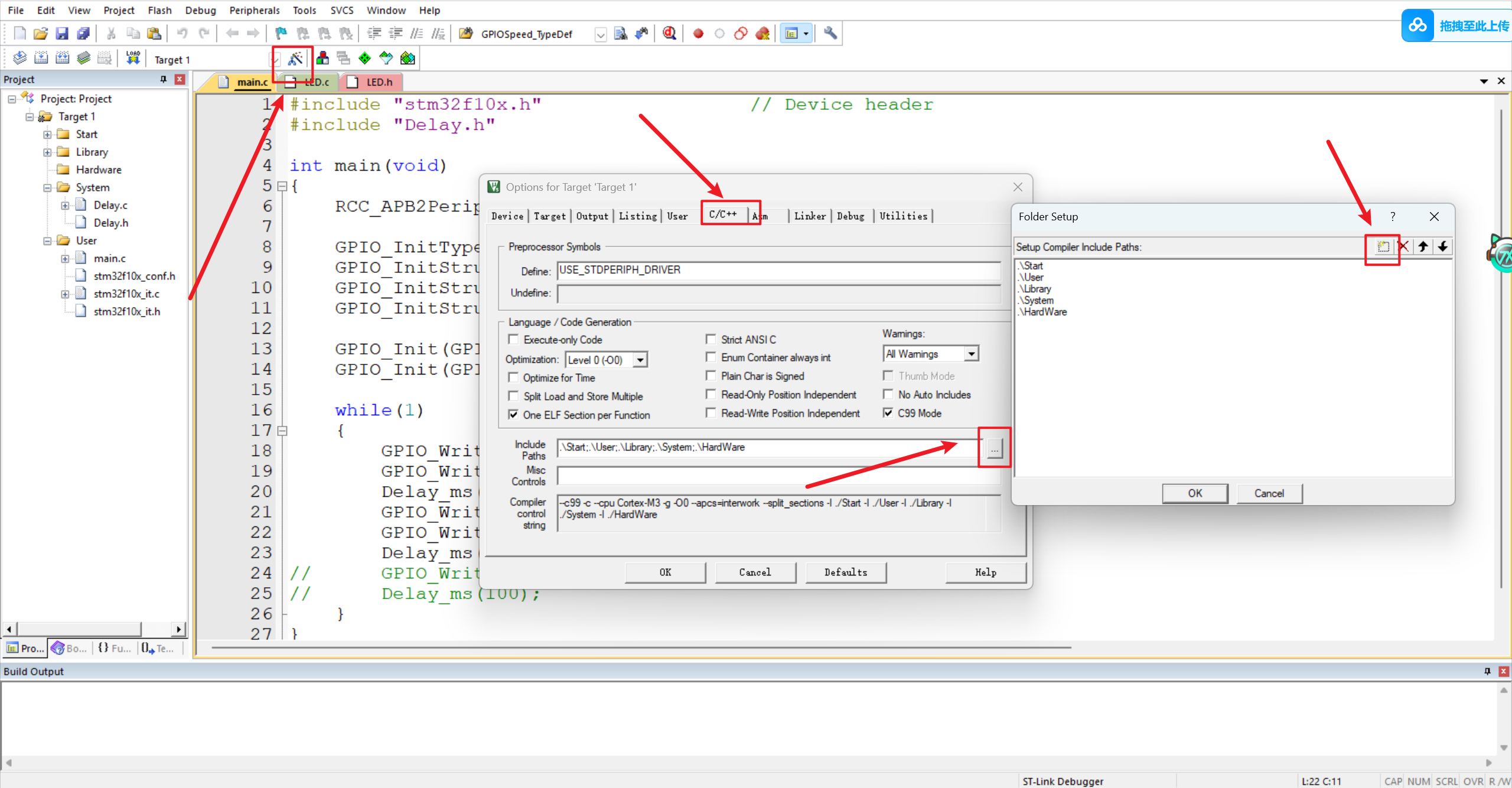
Task: Open the Warnings dropdown
Action: point(971,354)
